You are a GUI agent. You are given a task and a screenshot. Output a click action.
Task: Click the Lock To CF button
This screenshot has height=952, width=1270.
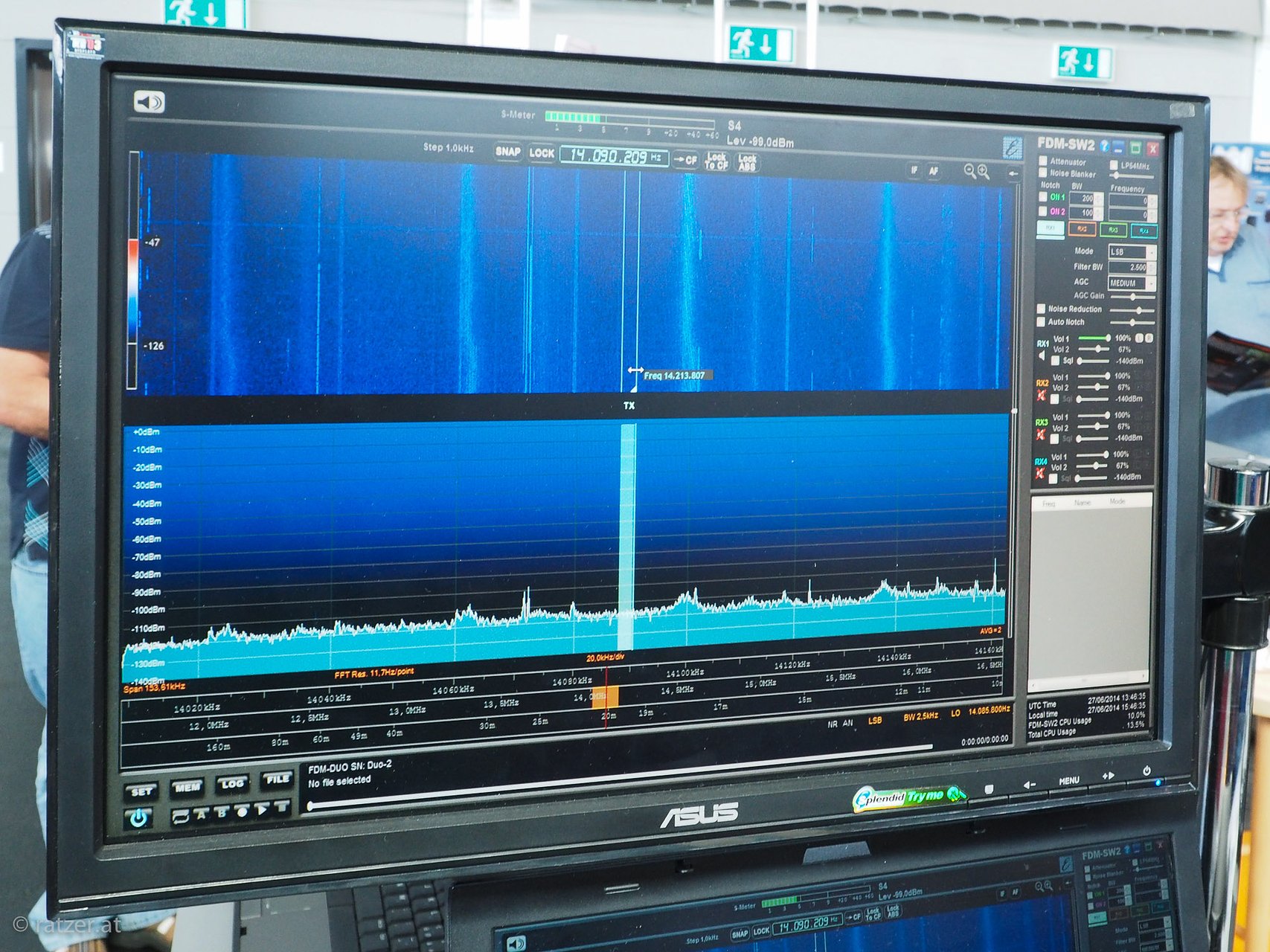[x=716, y=161]
